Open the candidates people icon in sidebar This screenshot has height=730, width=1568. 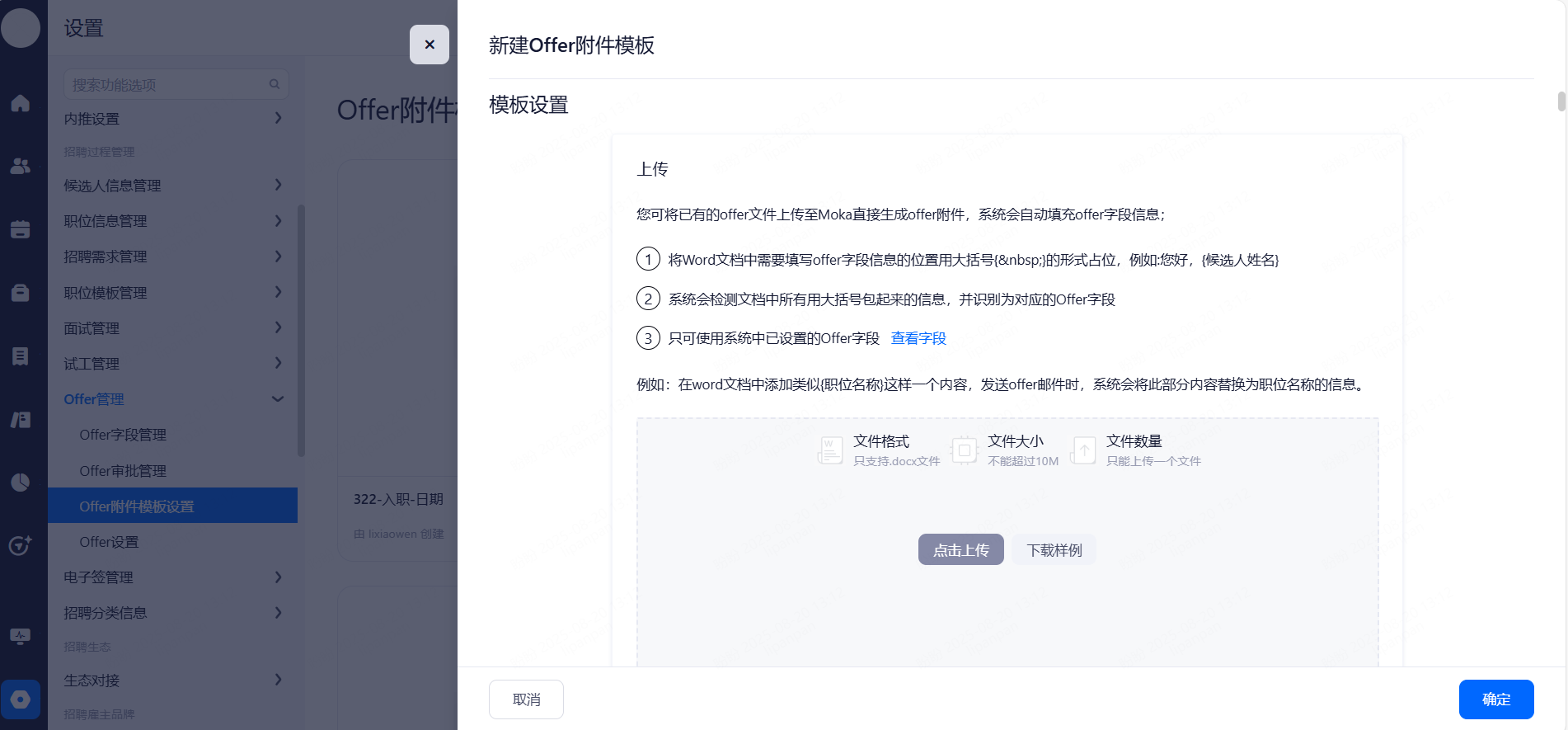[21, 166]
